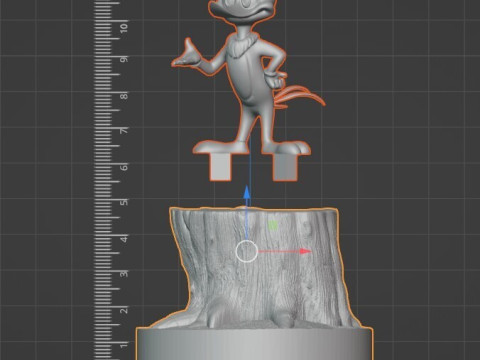The height and width of the screenshot is (360, 480).
Task: Click the ruler mark labeled 9
Action: tap(124, 60)
